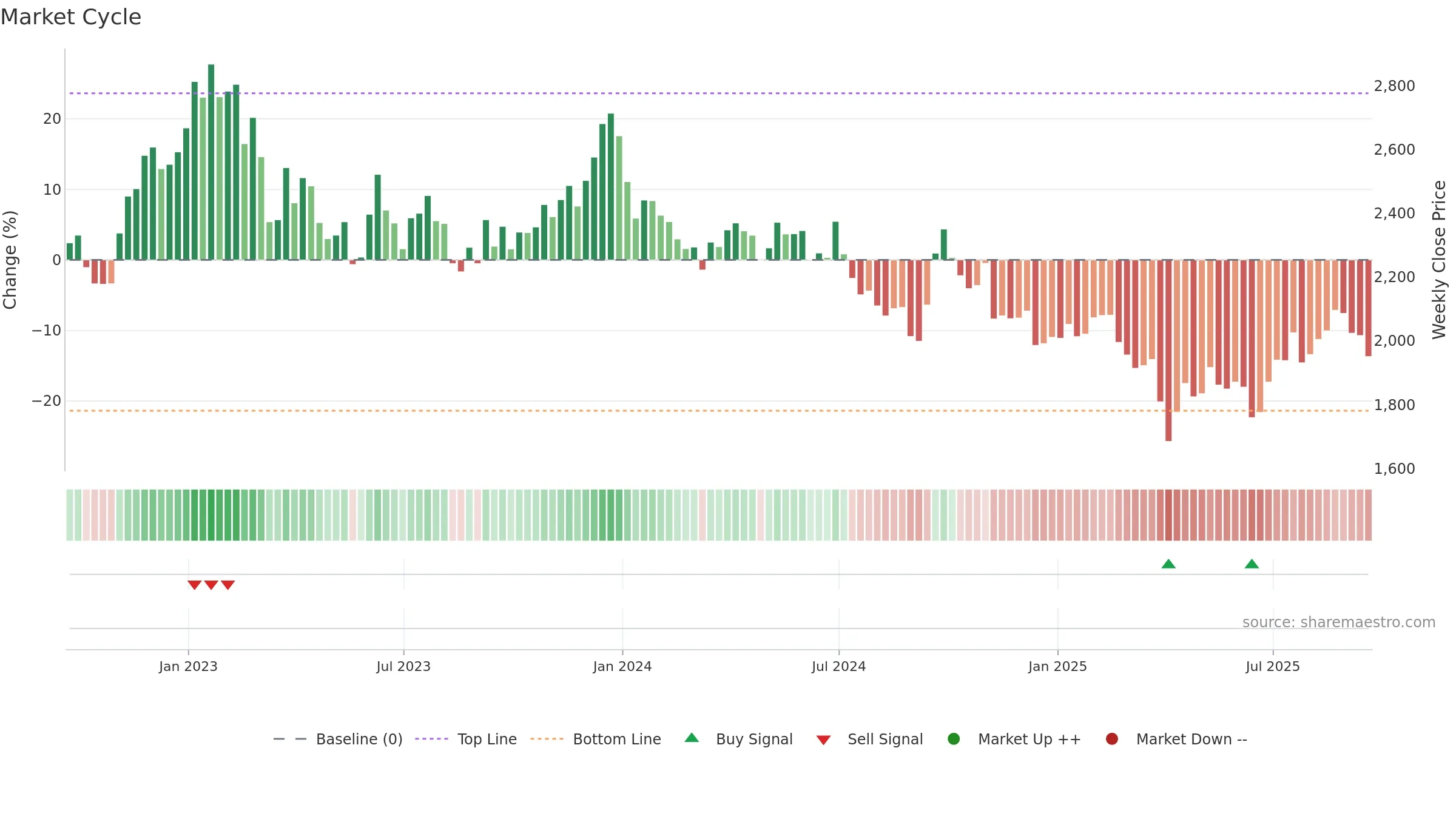The image size is (1456, 819).
Task: Toggle the Bottom Line legend entry
Action: pyautogui.click(x=596, y=739)
